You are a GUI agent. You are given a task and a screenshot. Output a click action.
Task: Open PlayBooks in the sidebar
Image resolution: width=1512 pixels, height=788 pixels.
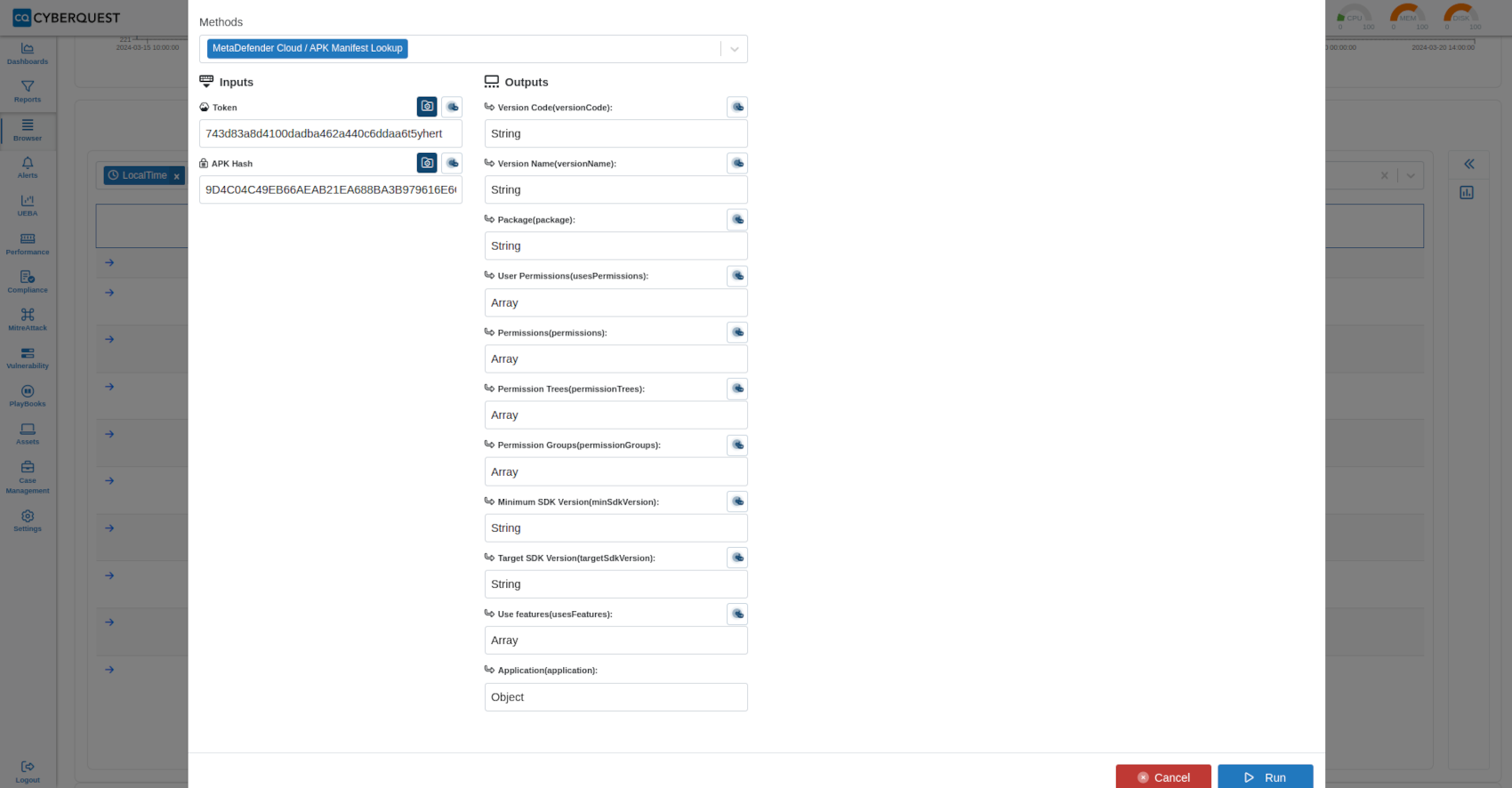pos(28,397)
